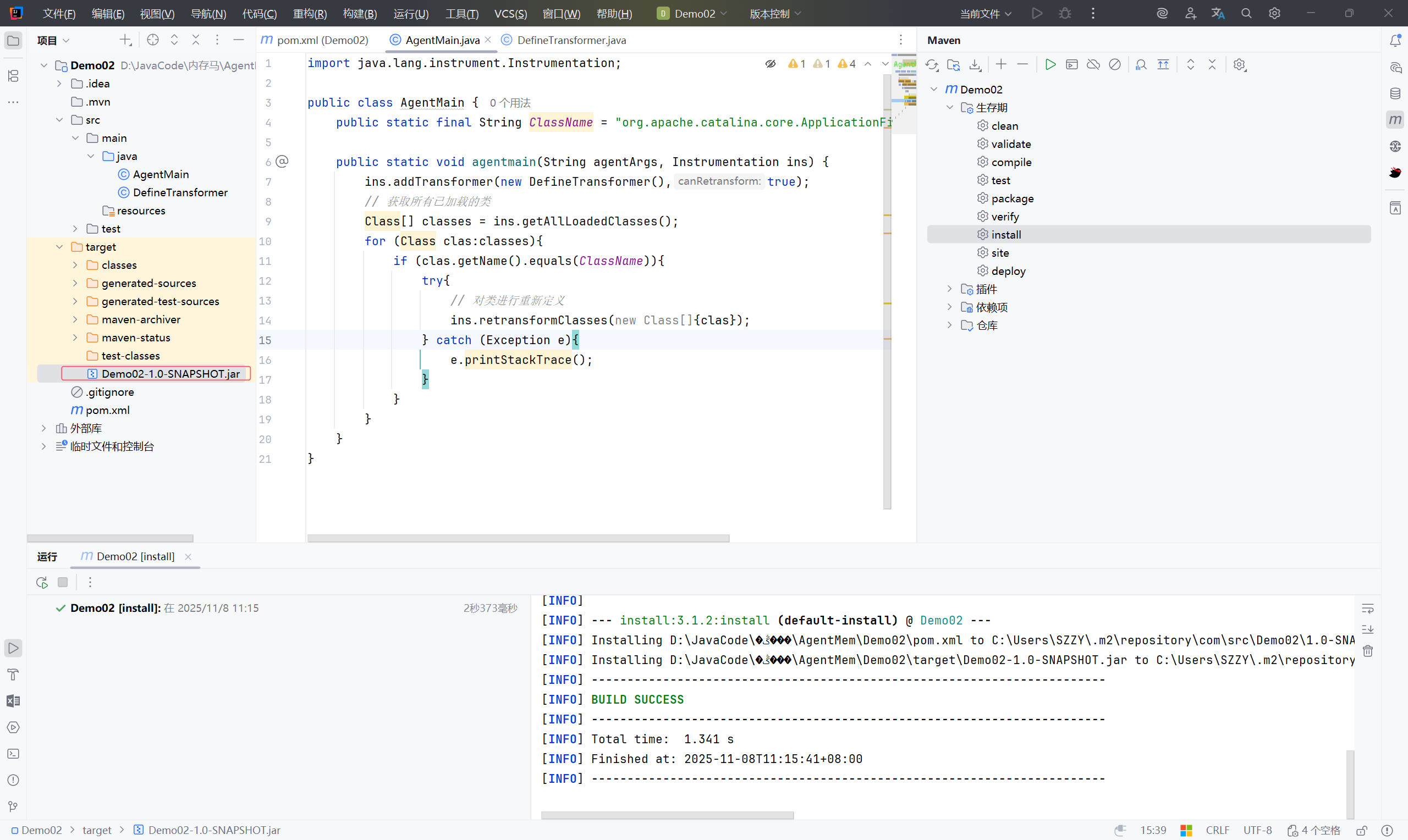Toggle Maven offline mode icon
Image resolution: width=1408 pixels, height=840 pixels.
1093,64
